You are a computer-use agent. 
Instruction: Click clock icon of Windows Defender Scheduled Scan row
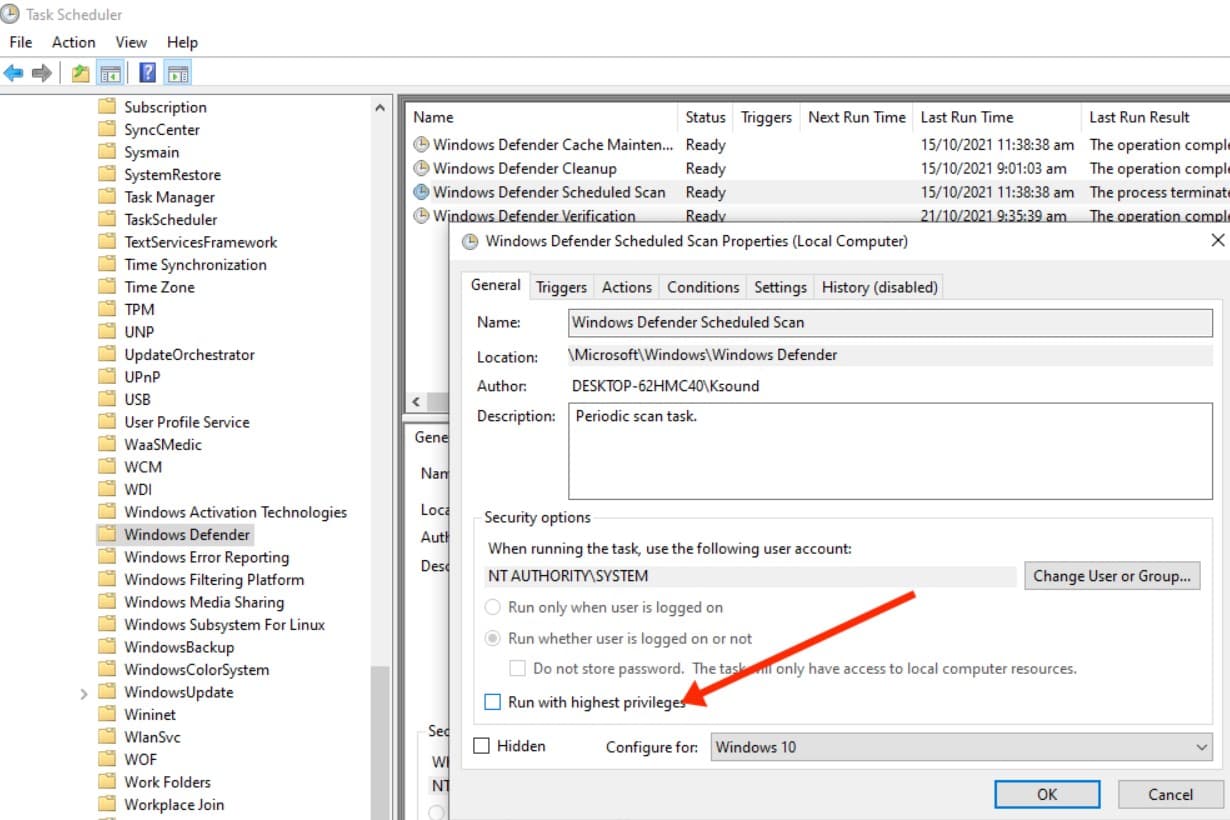click(x=421, y=192)
